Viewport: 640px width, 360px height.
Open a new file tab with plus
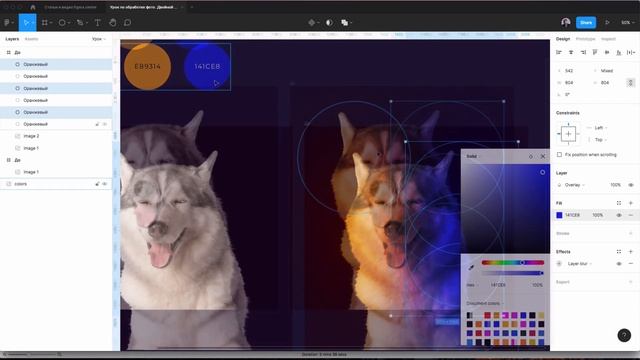point(191,7)
